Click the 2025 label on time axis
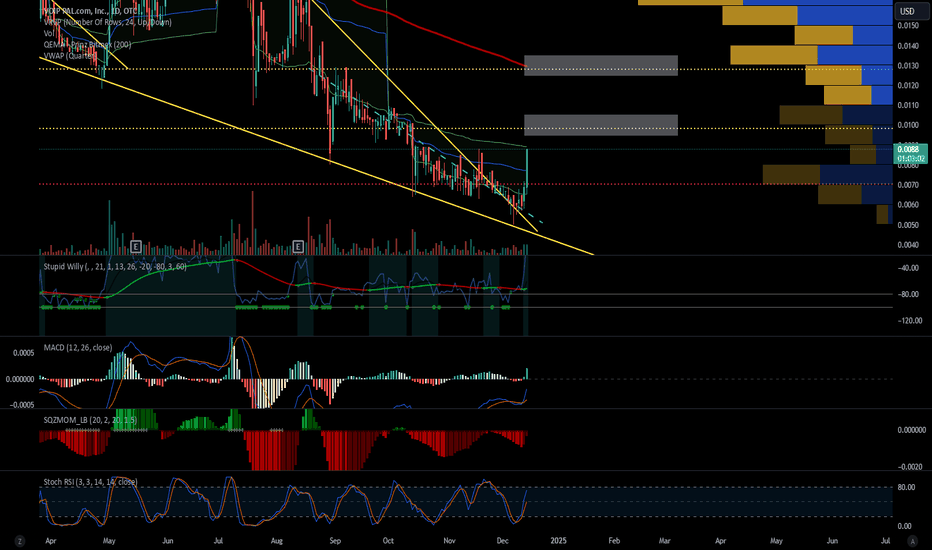Image resolution: width=932 pixels, height=550 pixels. point(558,541)
